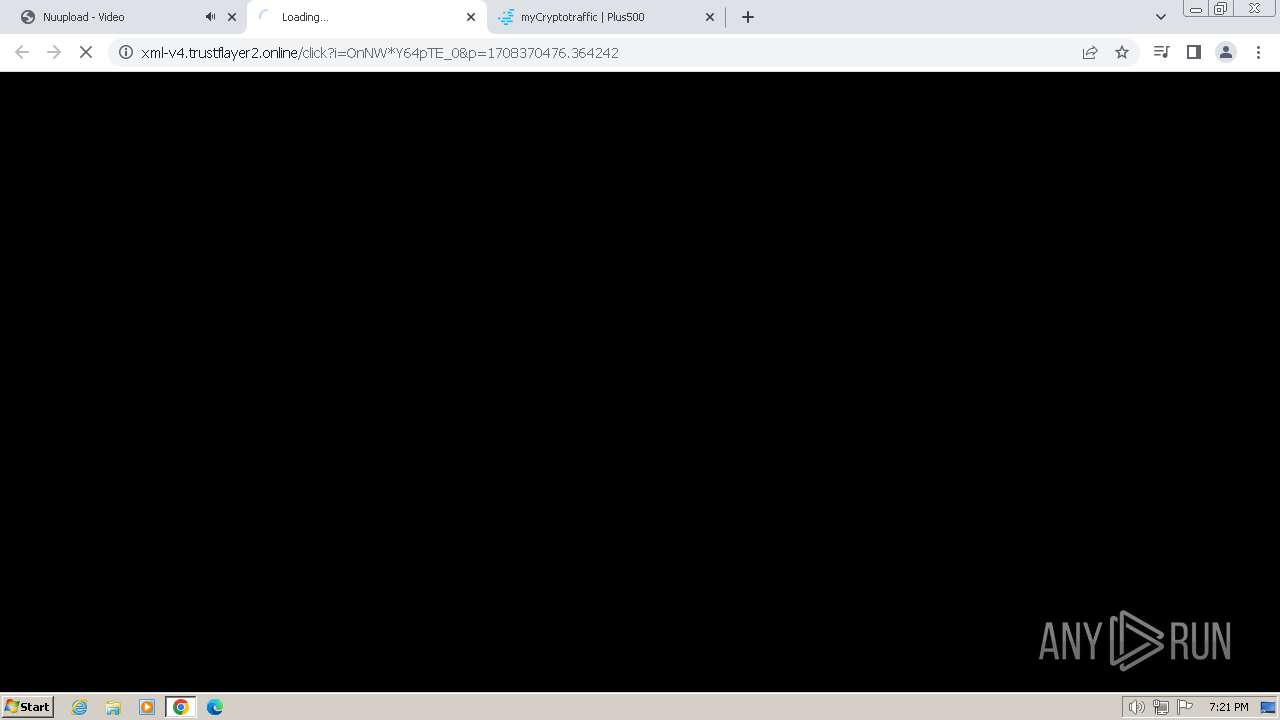The width and height of the screenshot is (1280, 720).
Task: Stop loading the page
Action: (86, 52)
